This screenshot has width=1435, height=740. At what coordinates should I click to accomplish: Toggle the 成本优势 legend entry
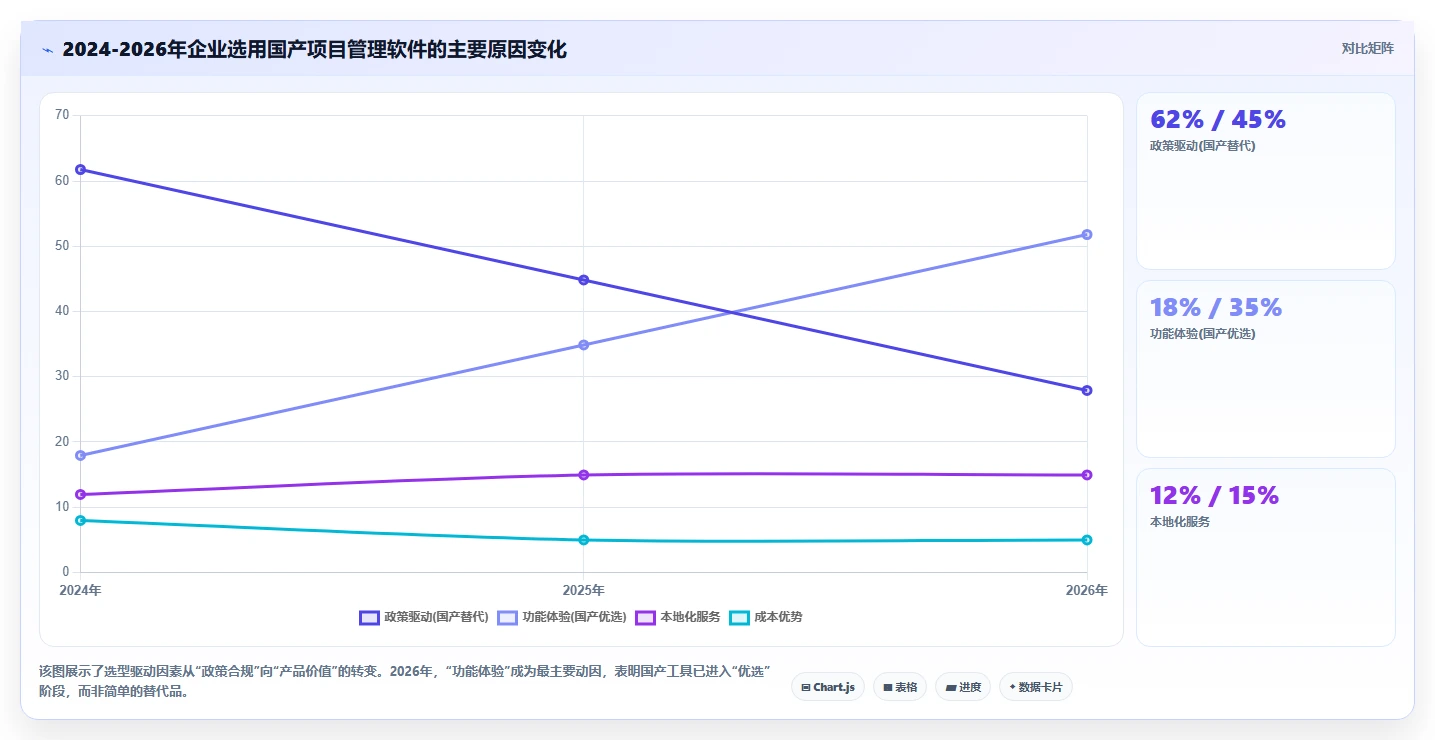pos(766,617)
